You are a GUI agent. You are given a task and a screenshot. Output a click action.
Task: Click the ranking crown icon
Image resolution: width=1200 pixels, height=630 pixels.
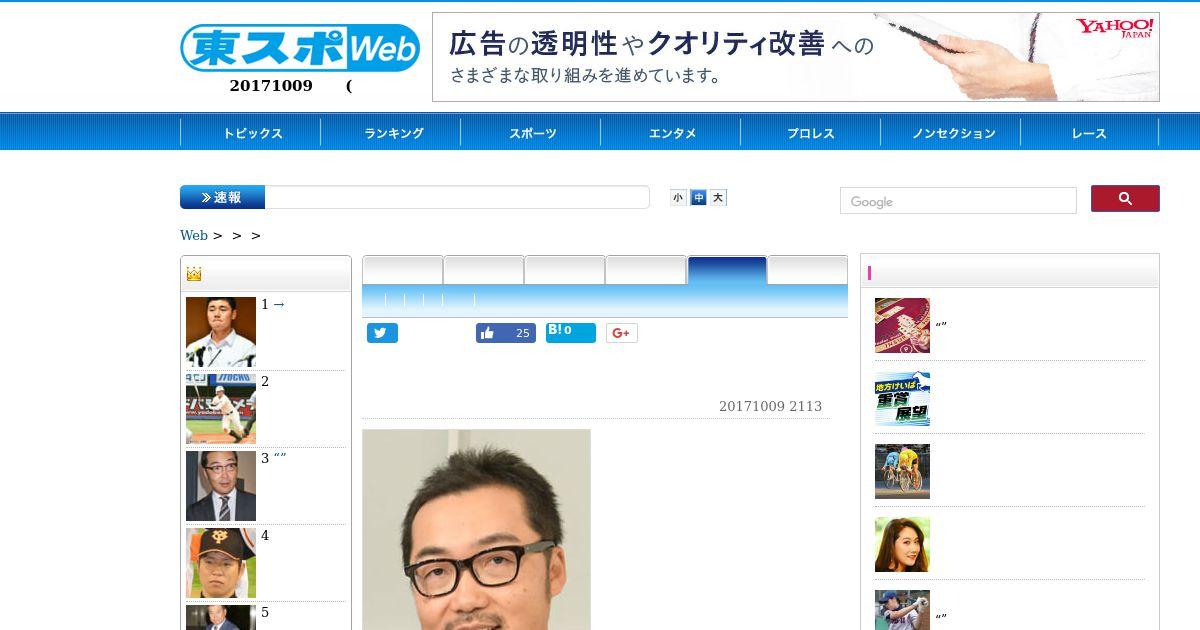194,274
